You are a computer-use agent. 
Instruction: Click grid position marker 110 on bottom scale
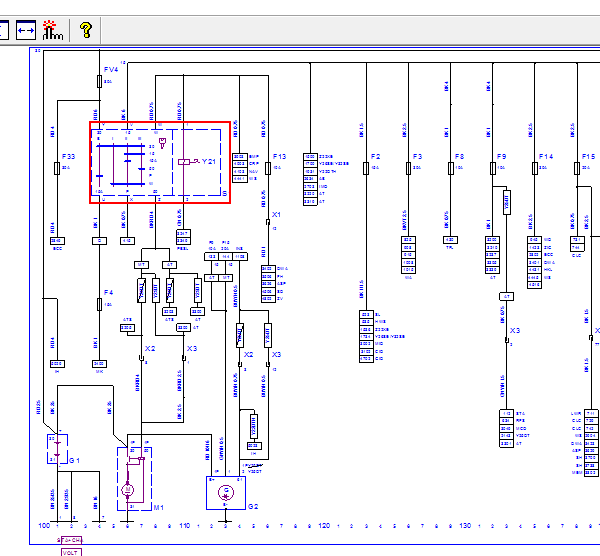pyautogui.click(x=185, y=526)
